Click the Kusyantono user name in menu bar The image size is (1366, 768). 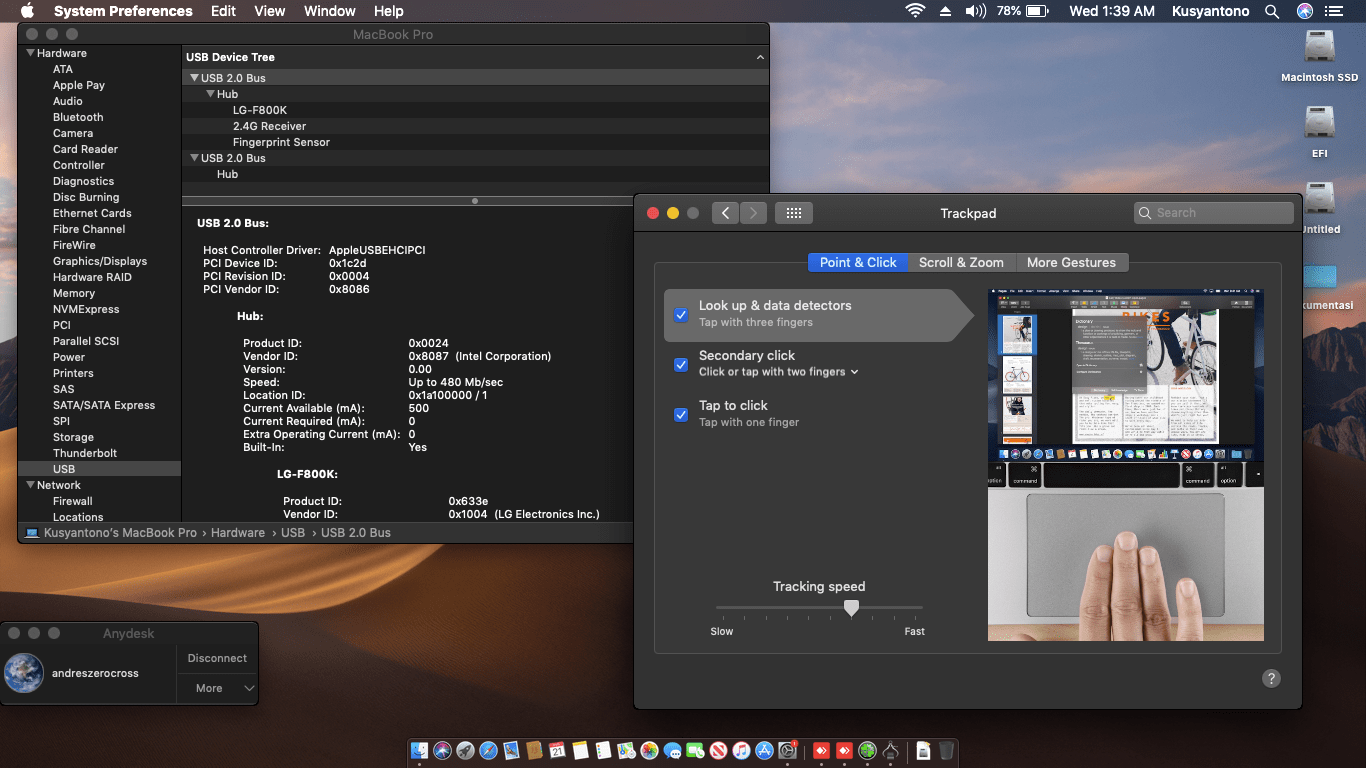coord(1210,11)
